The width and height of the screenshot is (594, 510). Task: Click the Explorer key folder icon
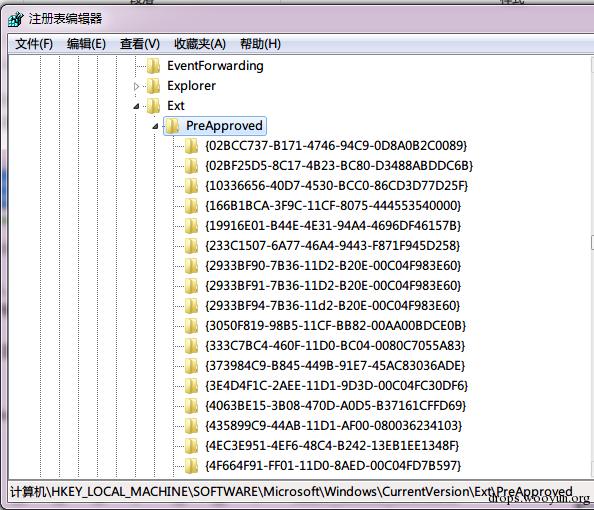[x=153, y=86]
